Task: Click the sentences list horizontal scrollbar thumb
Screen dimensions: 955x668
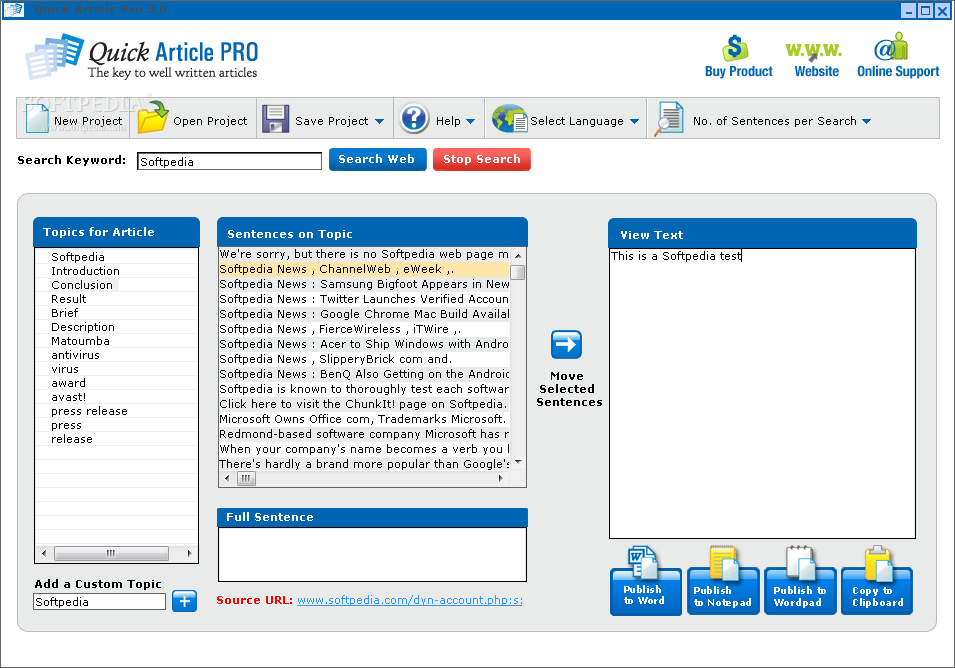Action: [x=246, y=479]
